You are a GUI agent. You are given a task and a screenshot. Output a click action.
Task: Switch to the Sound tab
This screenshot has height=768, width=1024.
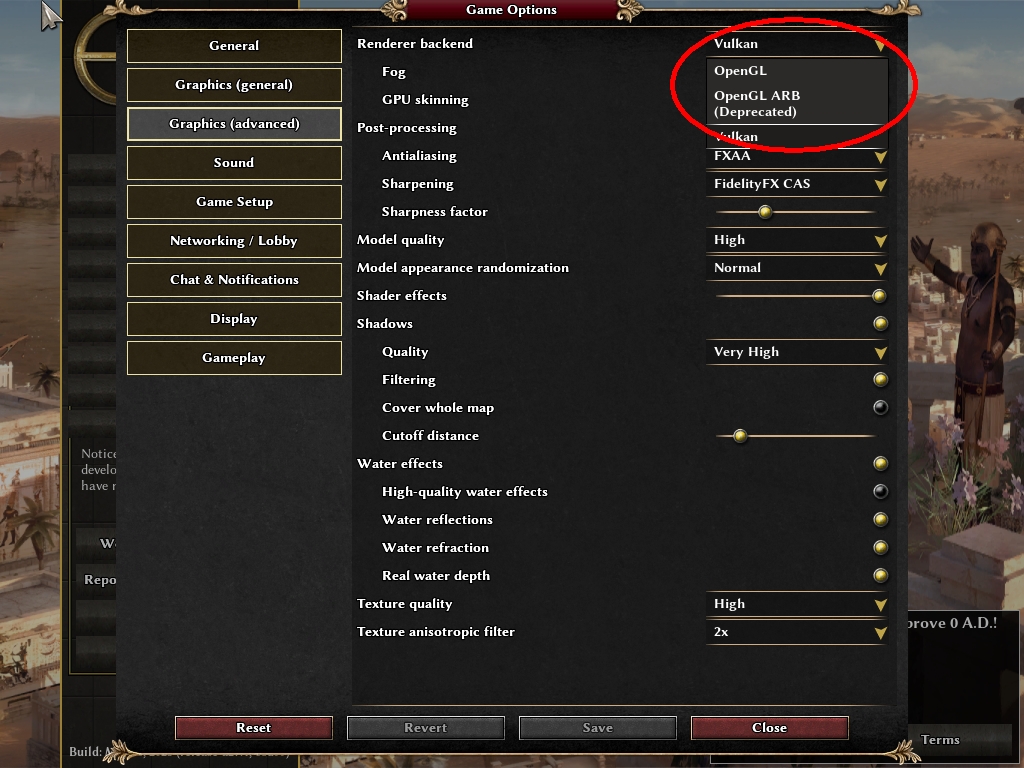pos(234,163)
